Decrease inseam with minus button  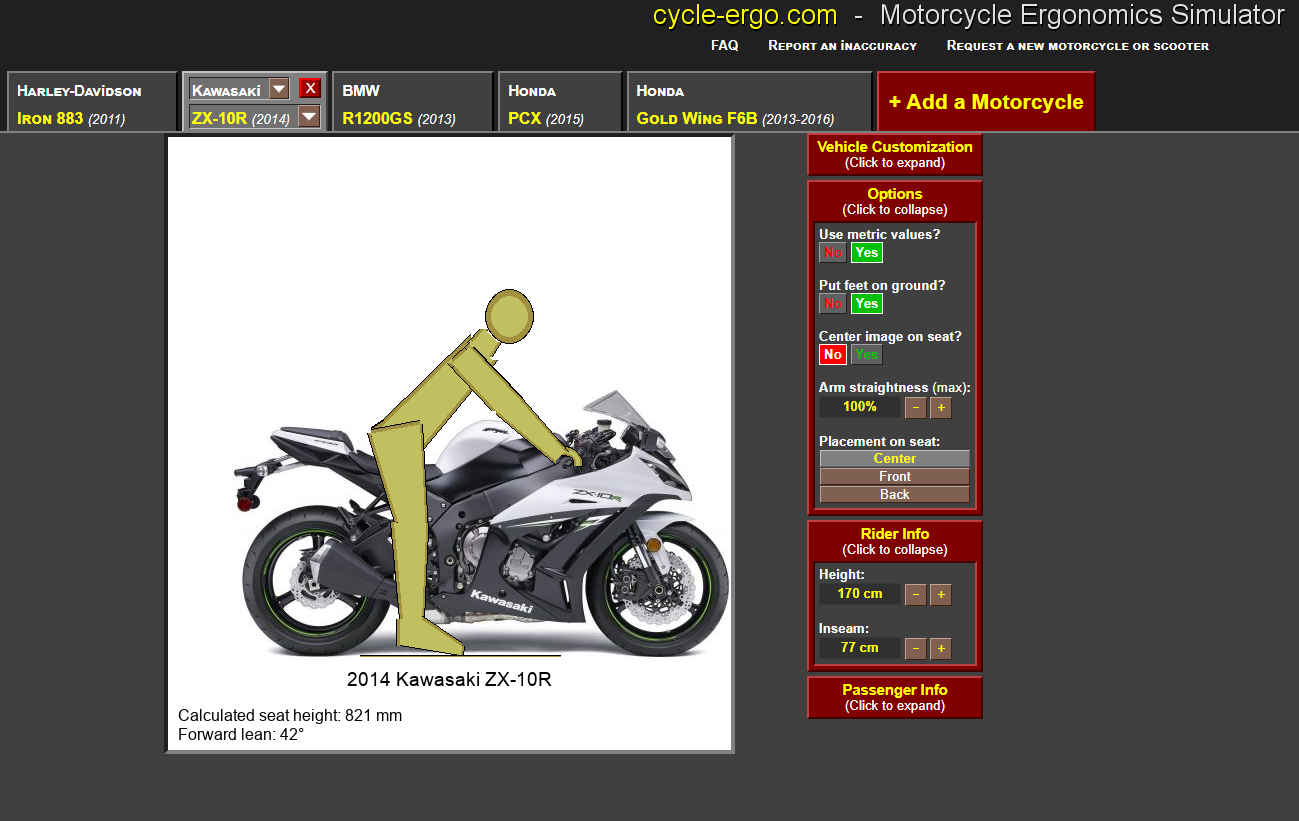915,649
